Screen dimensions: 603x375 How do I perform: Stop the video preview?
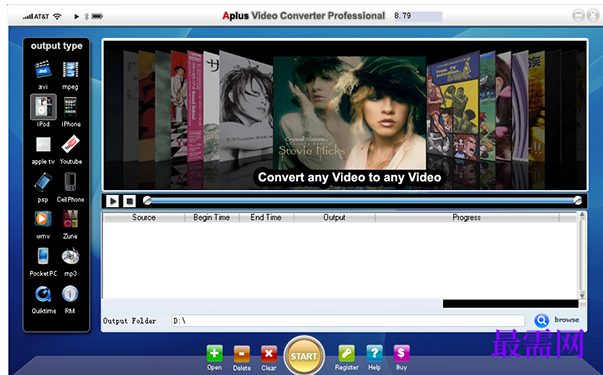(x=130, y=201)
